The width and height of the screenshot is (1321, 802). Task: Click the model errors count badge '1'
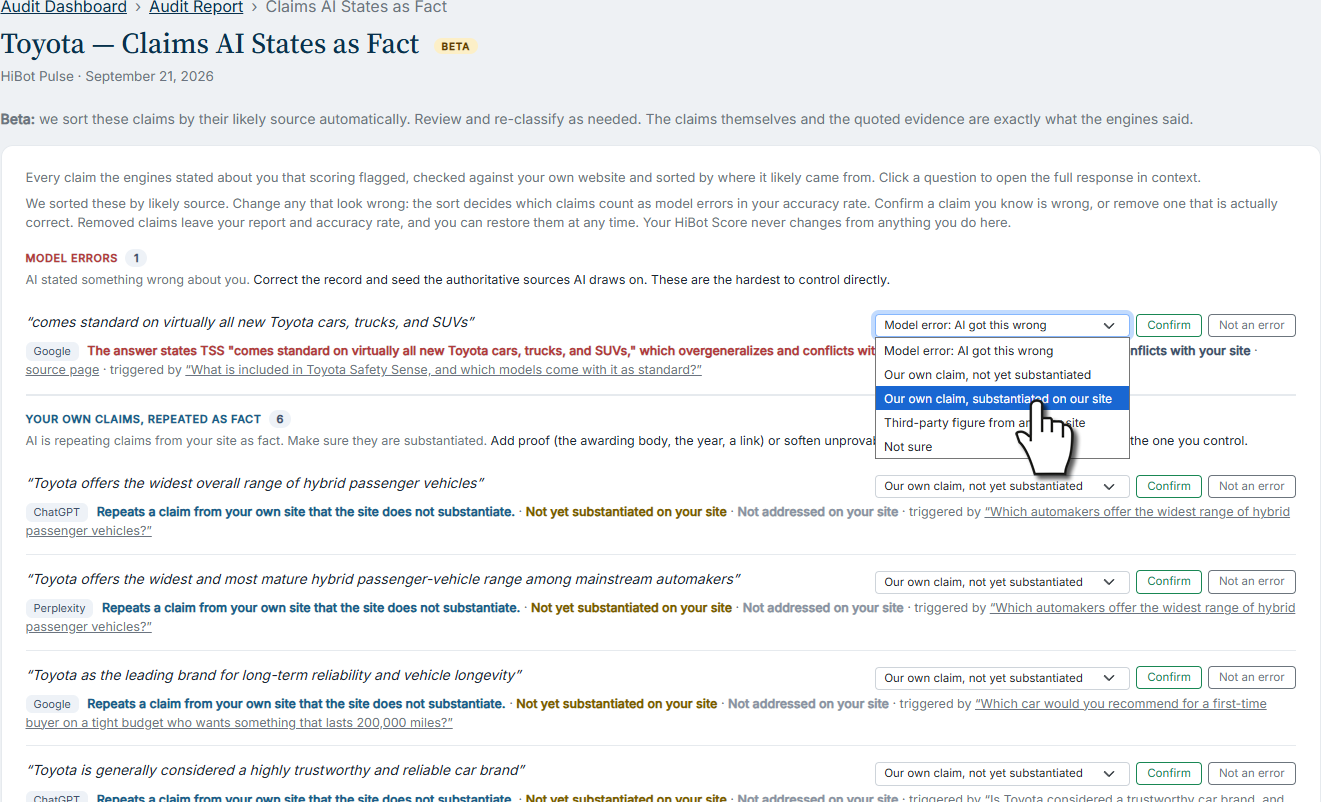(x=136, y=258)
